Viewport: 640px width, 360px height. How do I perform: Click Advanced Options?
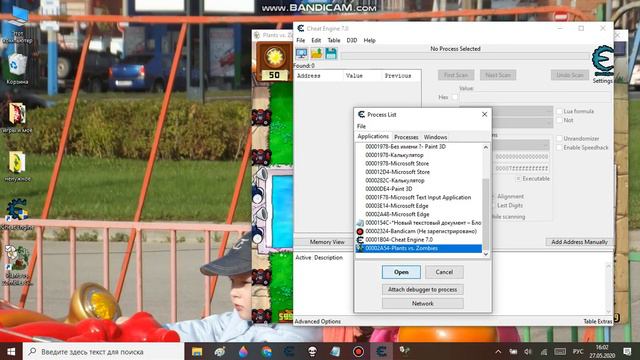point(318,322)
